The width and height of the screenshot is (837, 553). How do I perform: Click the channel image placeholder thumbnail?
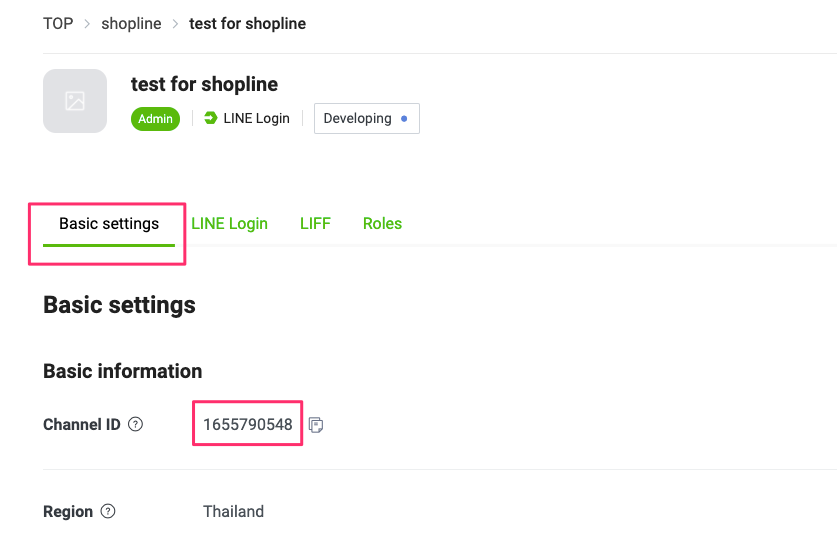[x=75, y=101]
